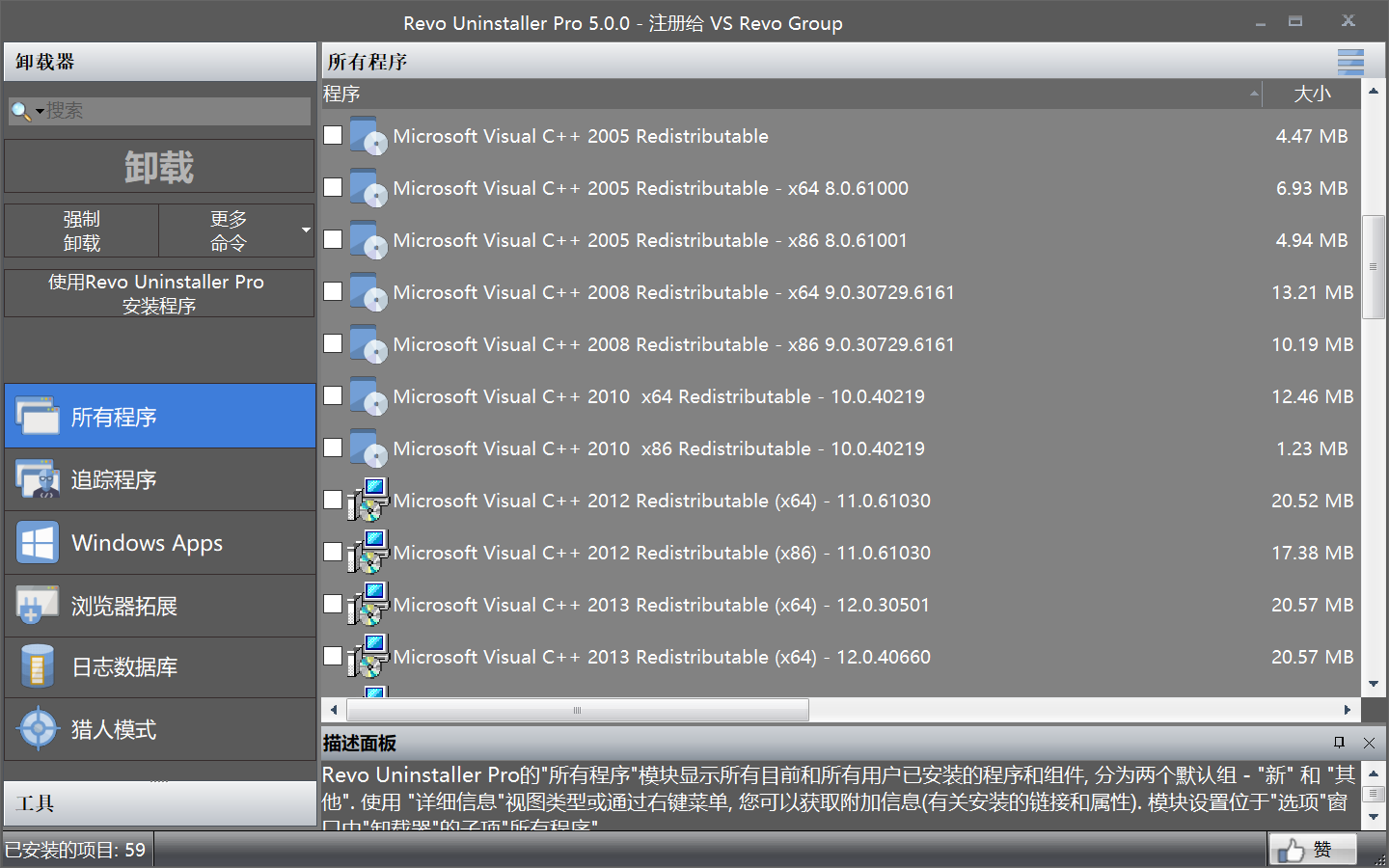The width and height of the screenshot is (1389, 868).
Task: Click the horizontal scroll left arrow
Action: (x=334, y=710)
